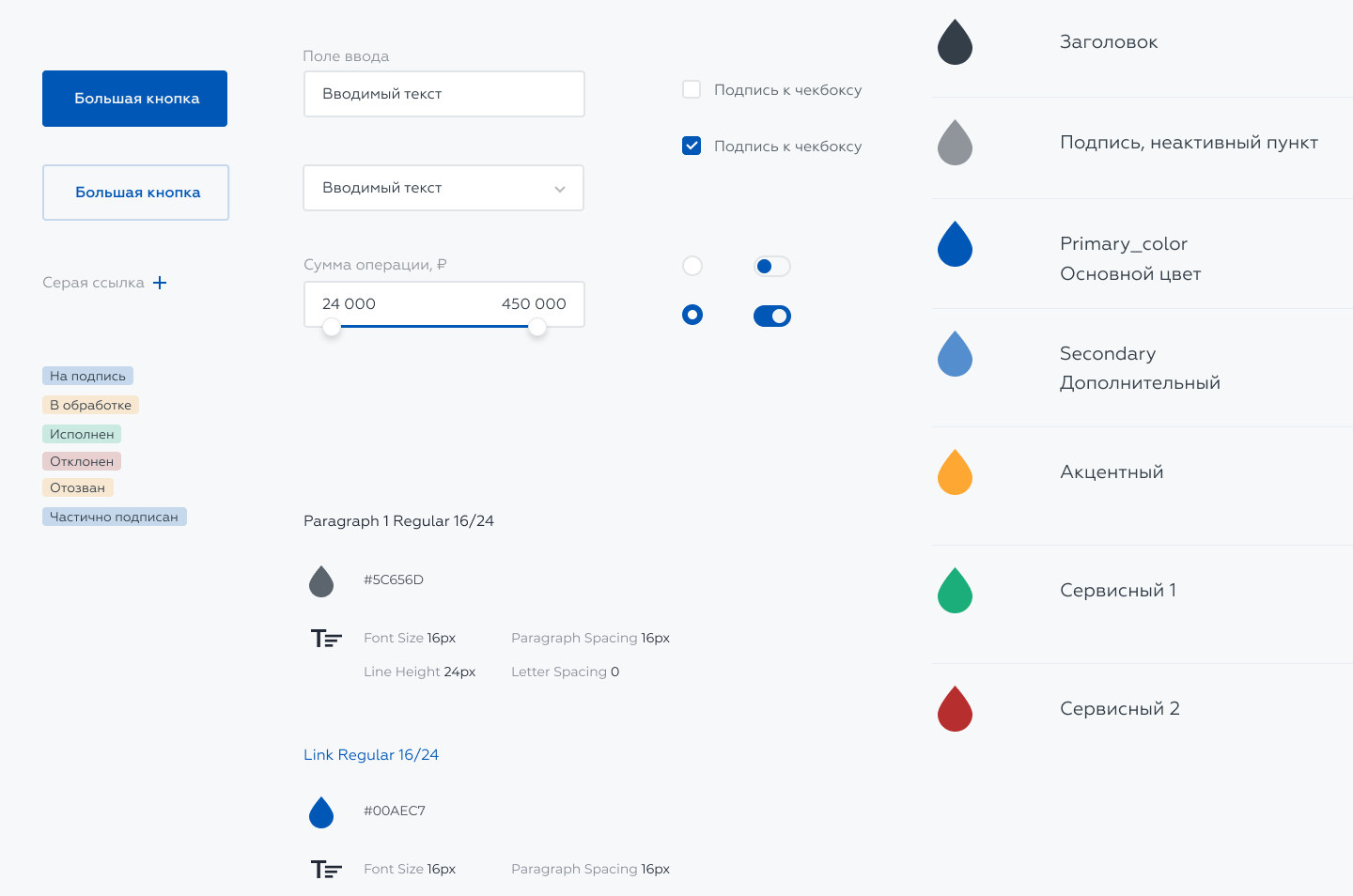Click the orange 'Акцентный' color drop

coord(955,472)
